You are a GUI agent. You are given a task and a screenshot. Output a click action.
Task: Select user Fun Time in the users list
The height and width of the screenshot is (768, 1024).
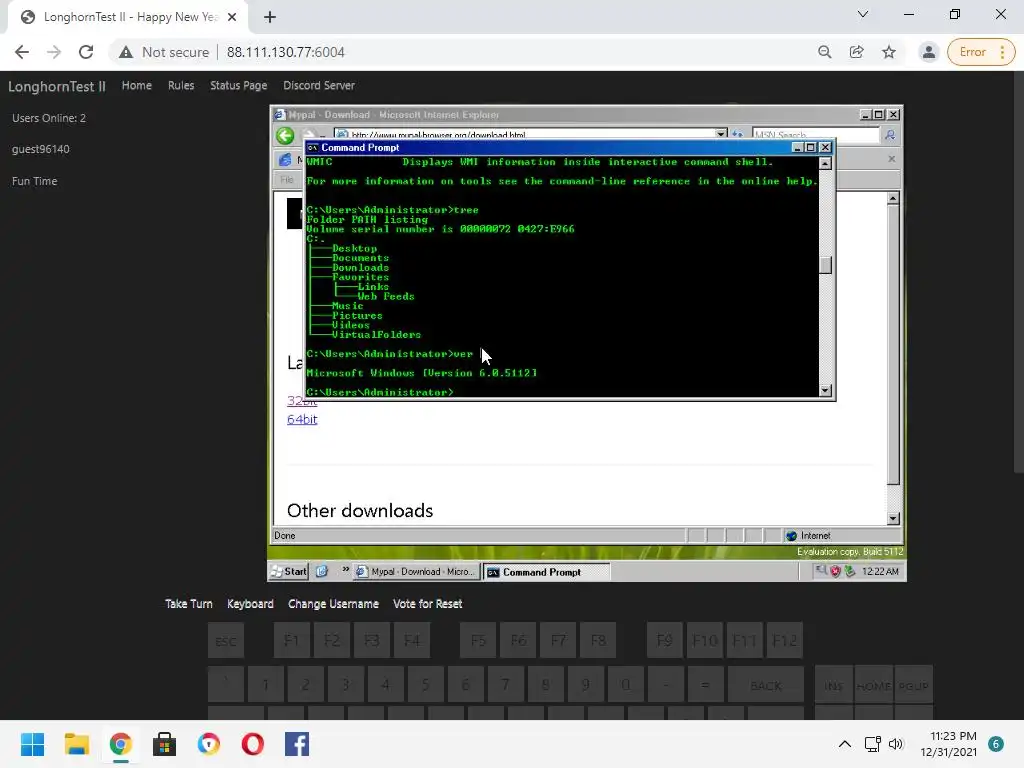point(35,181)
